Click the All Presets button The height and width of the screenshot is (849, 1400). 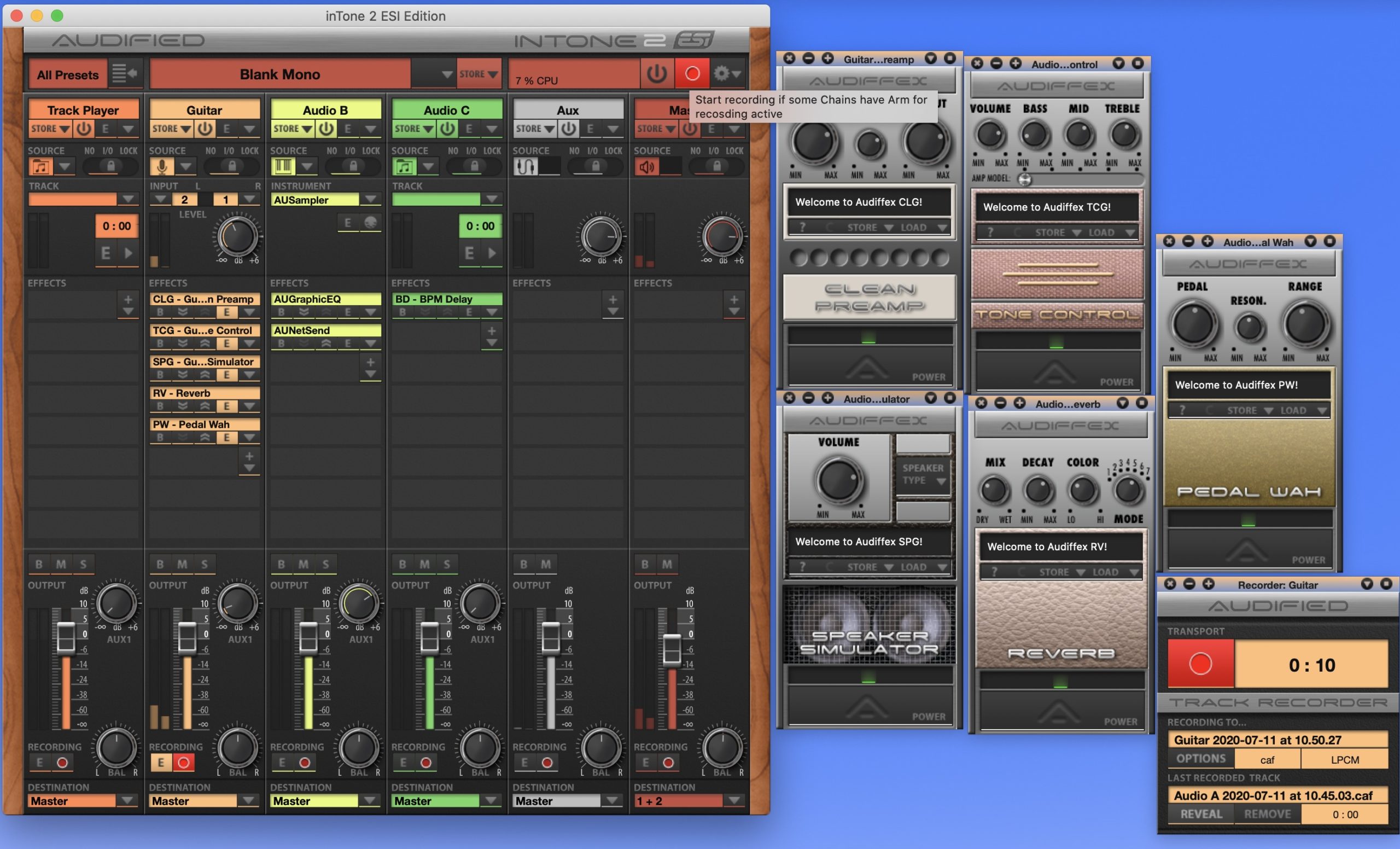coord(68,74)
